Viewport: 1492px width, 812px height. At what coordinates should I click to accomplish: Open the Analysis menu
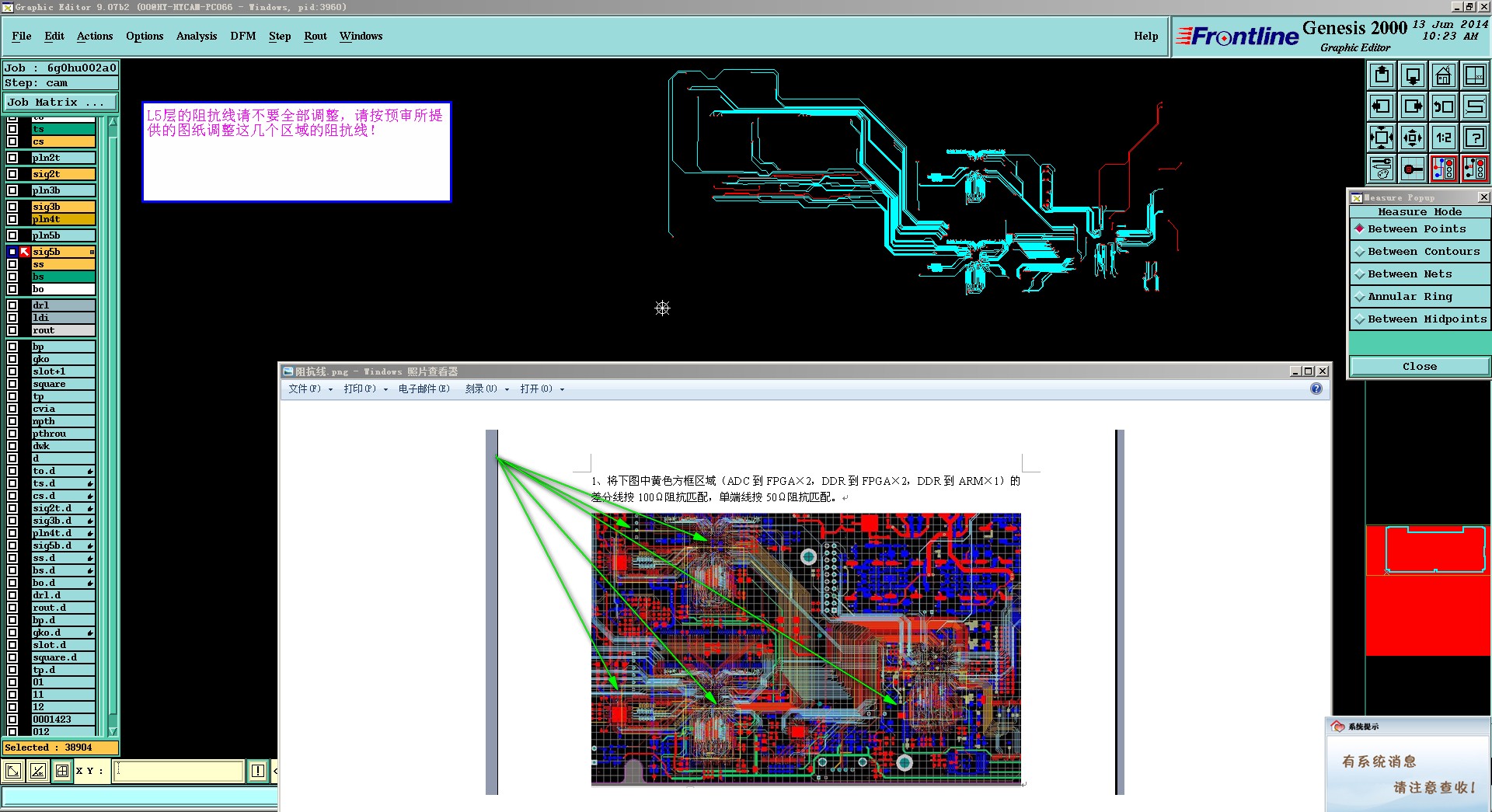pos(197,37)
